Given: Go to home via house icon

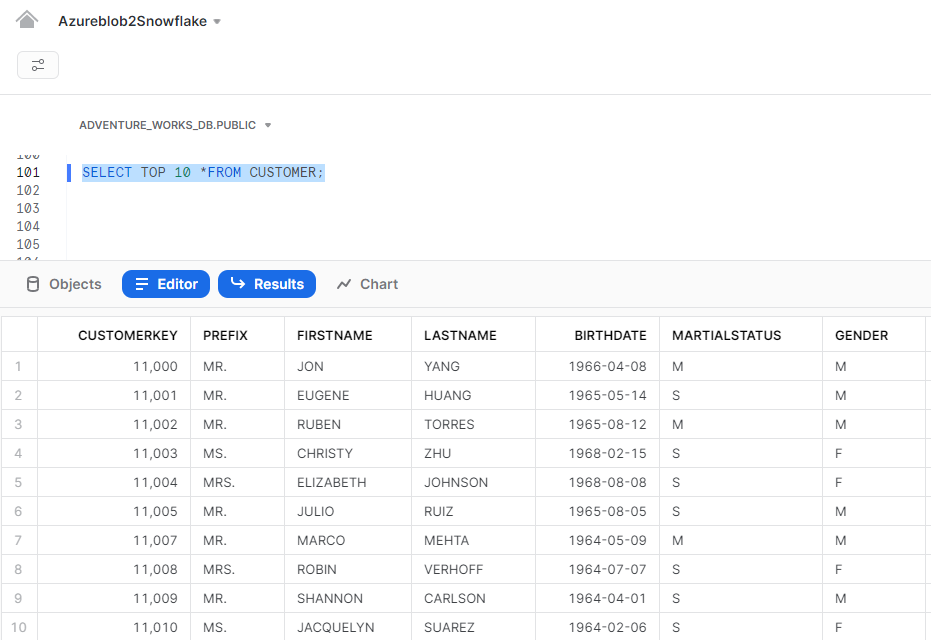Looking at the screenshot, I should [x=27, y=20].
